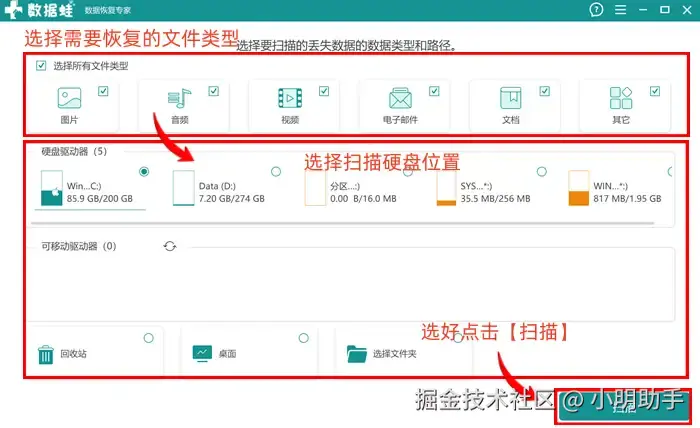Open the hamburger menu in title bar
The image size is (700, 428).
click(x=621, y=9)
